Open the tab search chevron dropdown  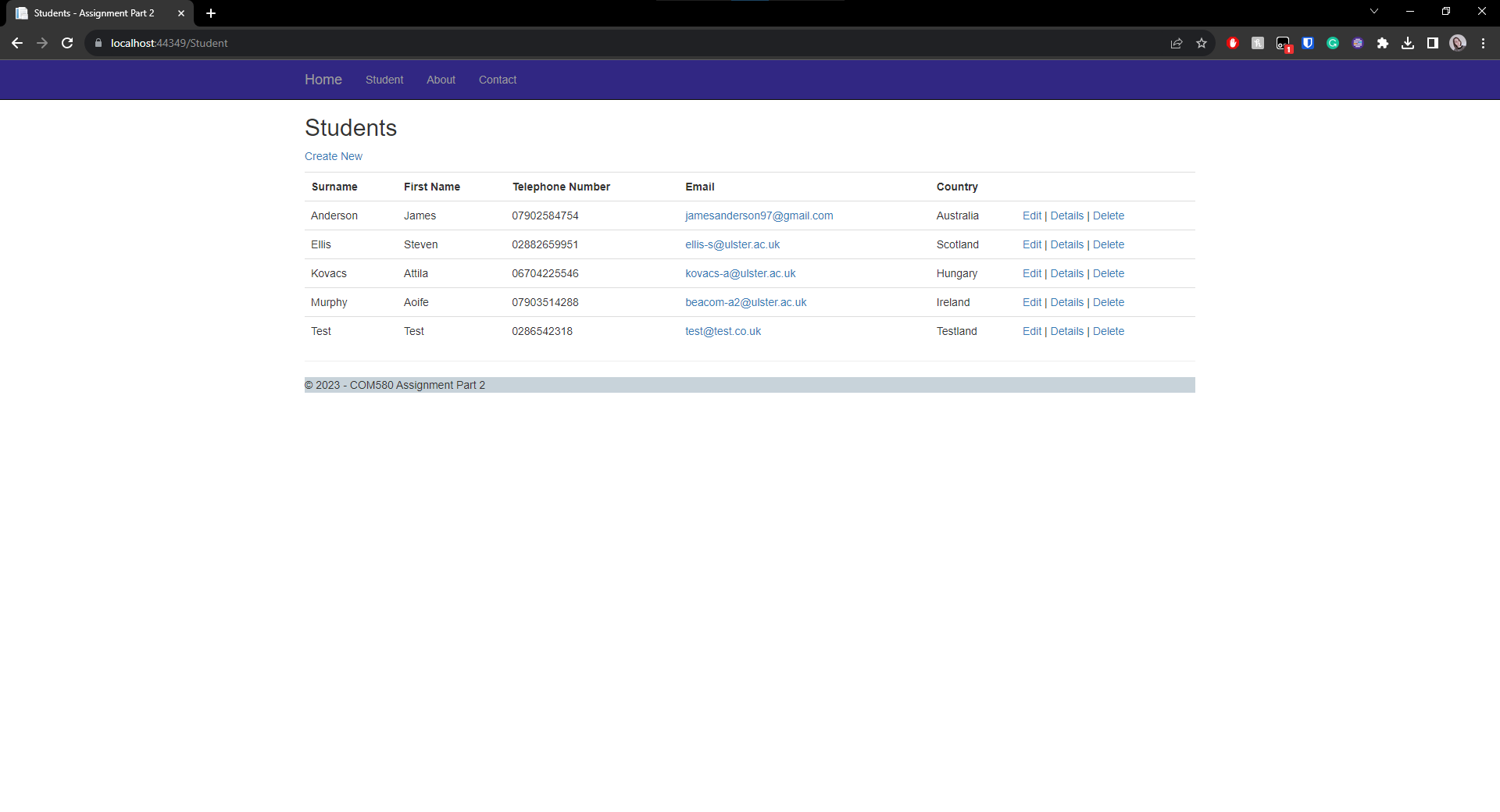tap(1373, 11)
